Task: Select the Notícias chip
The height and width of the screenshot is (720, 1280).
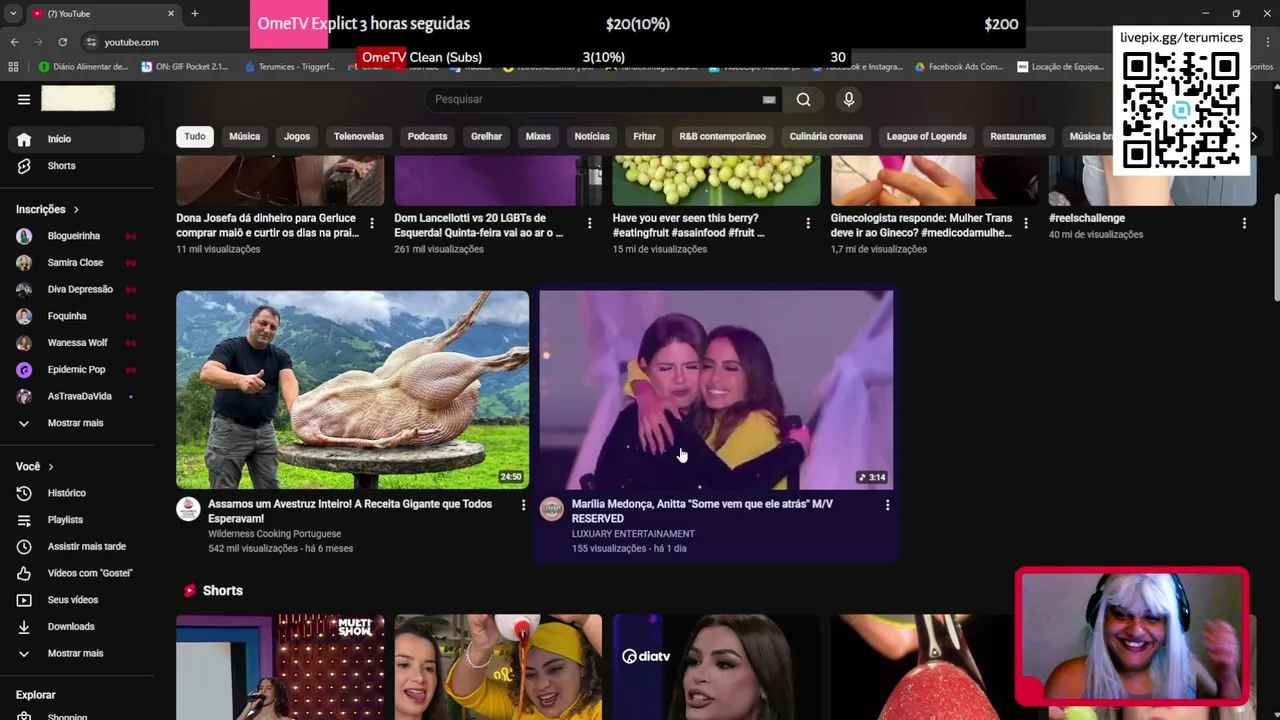Action: [592, 136]
